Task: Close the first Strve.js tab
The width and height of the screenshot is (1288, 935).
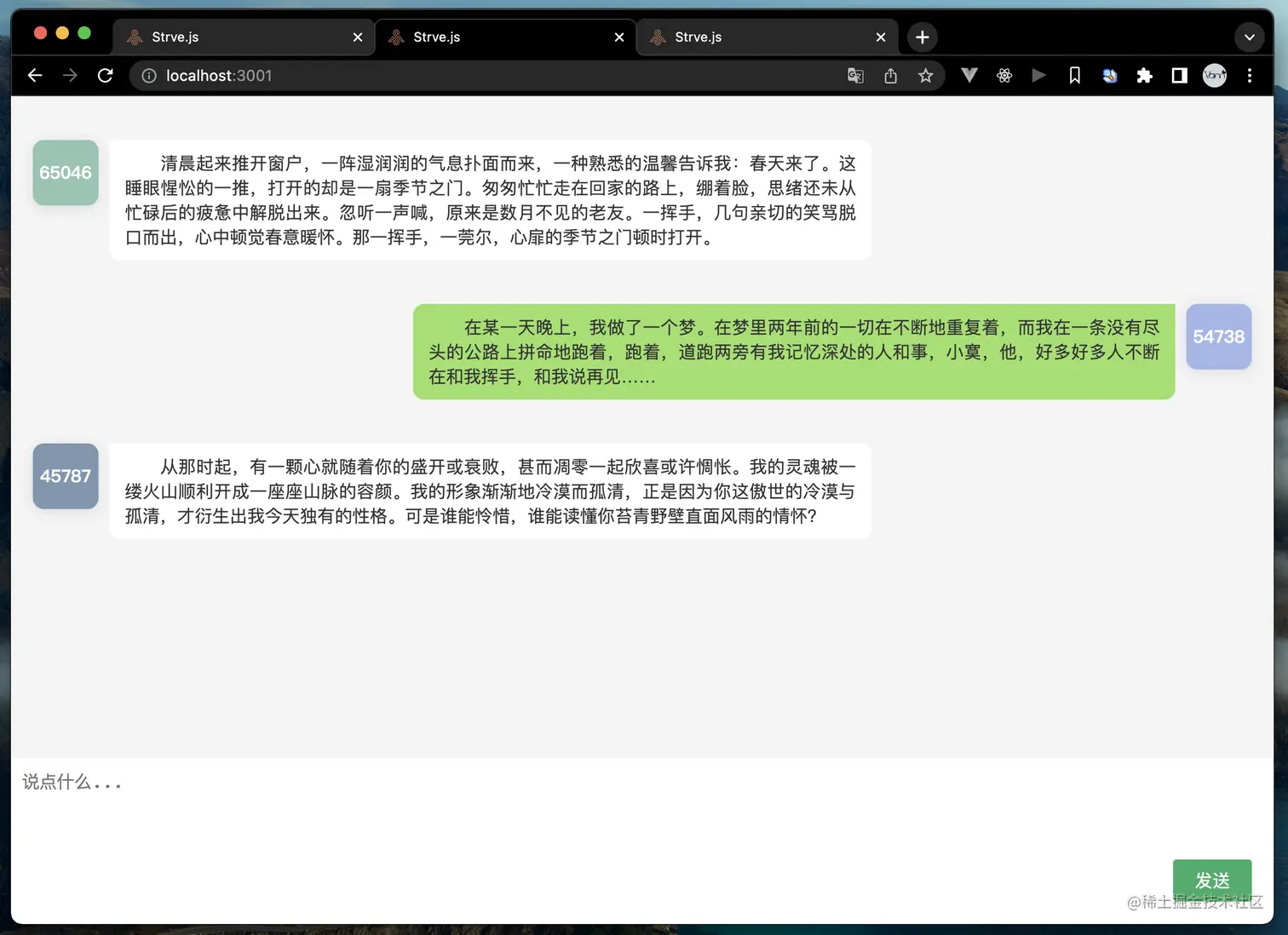Action: [358, 37]
